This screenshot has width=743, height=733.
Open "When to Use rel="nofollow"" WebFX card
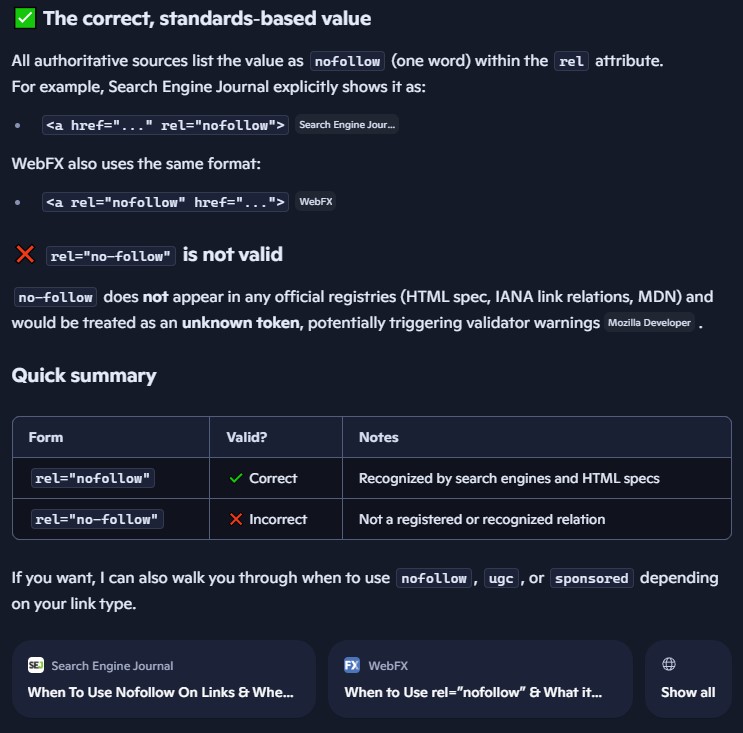tap(480, 679)
